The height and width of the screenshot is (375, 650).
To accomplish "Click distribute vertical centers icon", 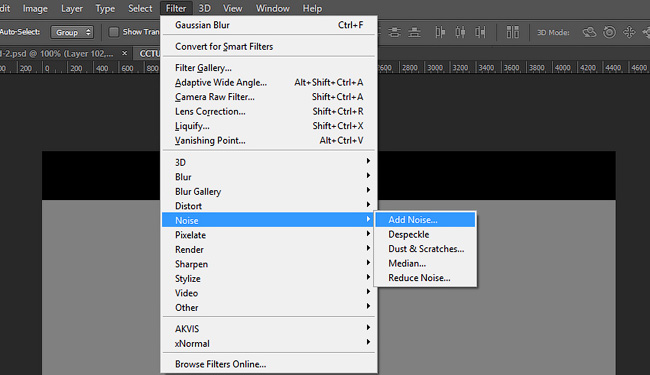I will [395, 32].
